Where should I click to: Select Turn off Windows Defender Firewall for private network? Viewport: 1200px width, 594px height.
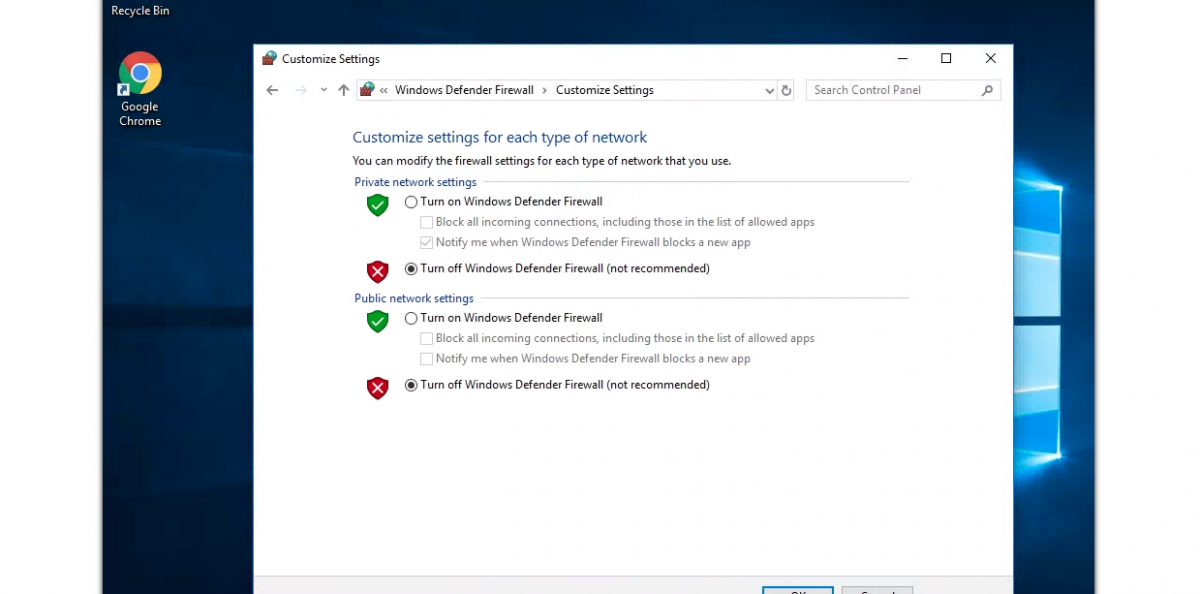tap(411, 269)
